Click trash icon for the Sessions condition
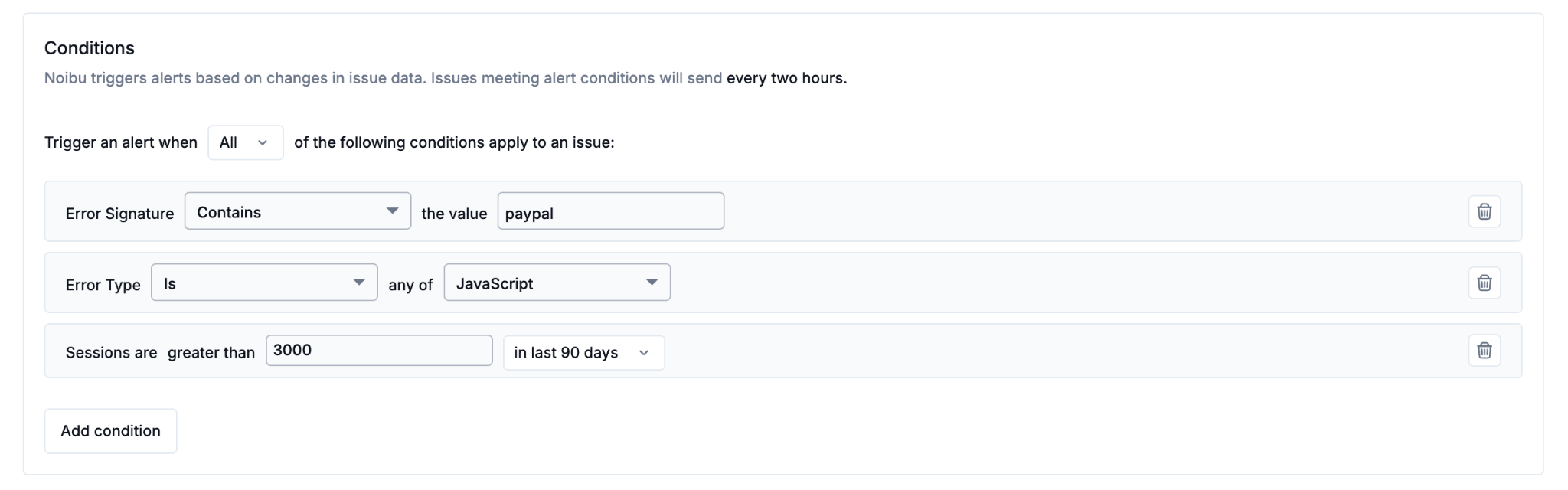The image size is (1568, 490). click(x=1484, y=350)
